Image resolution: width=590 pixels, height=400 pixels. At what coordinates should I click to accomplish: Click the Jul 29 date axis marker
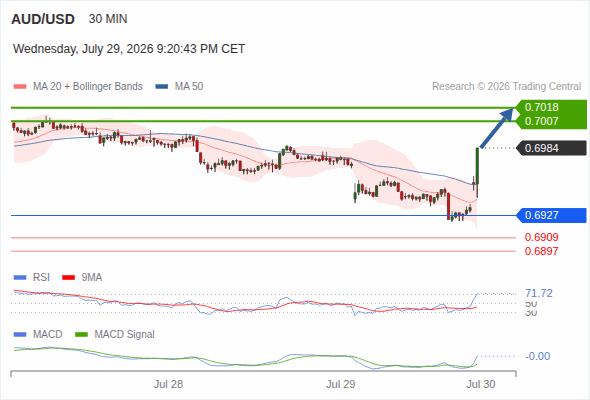(x=341, y=384)
